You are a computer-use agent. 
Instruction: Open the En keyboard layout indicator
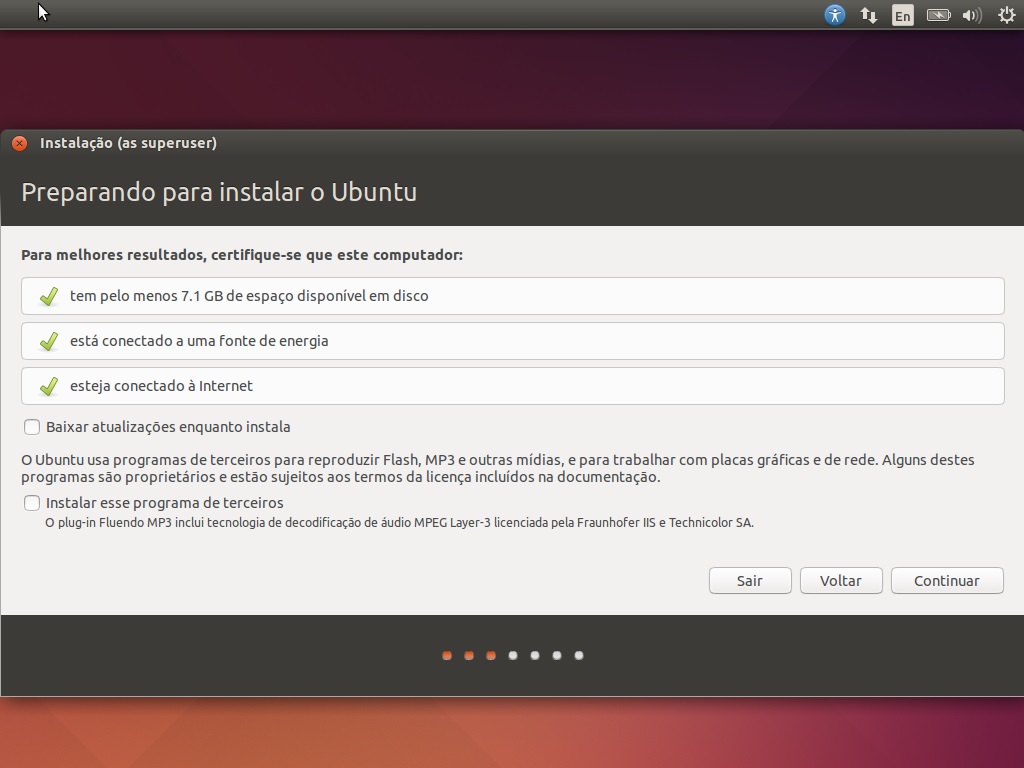(x=903, y=15)
